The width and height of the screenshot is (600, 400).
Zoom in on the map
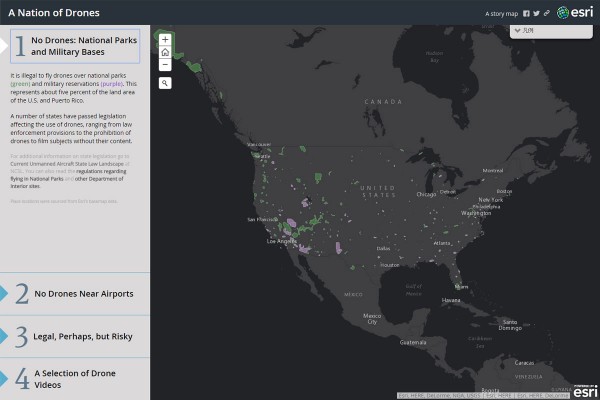pos(165,39)
